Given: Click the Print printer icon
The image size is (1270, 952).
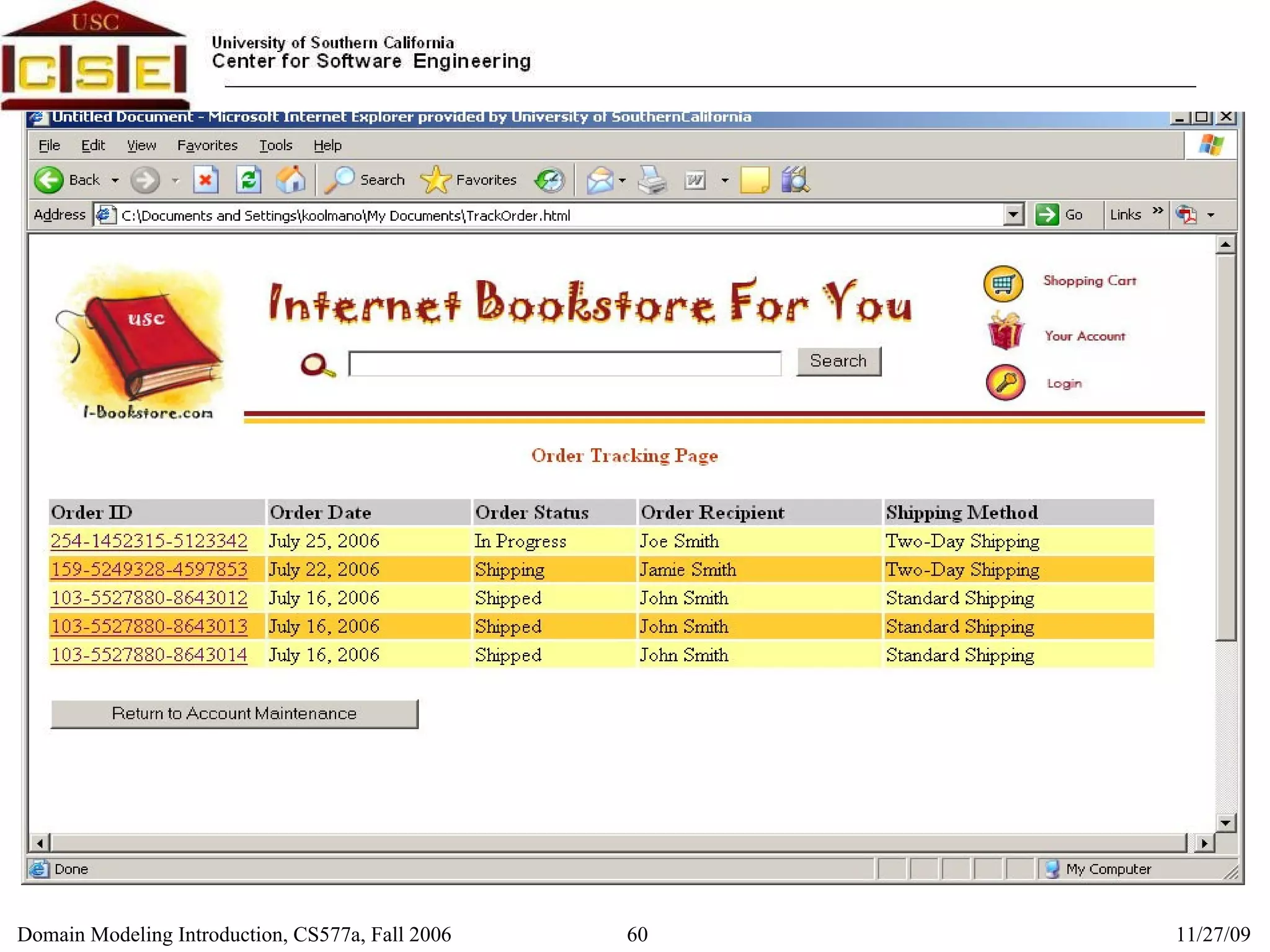Looking at the screenshot, I should click(652, 180).
